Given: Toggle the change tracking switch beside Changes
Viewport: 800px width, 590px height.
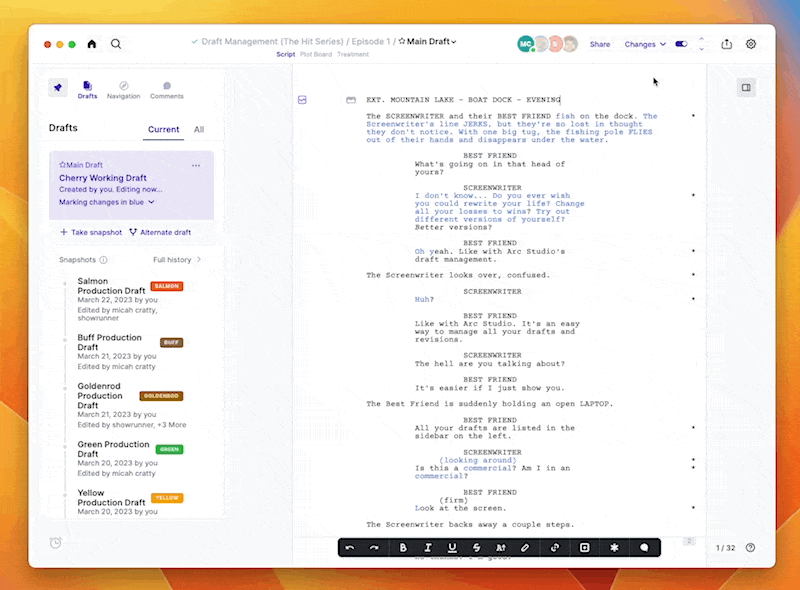Looking at the screenshot, I should 682,44.
